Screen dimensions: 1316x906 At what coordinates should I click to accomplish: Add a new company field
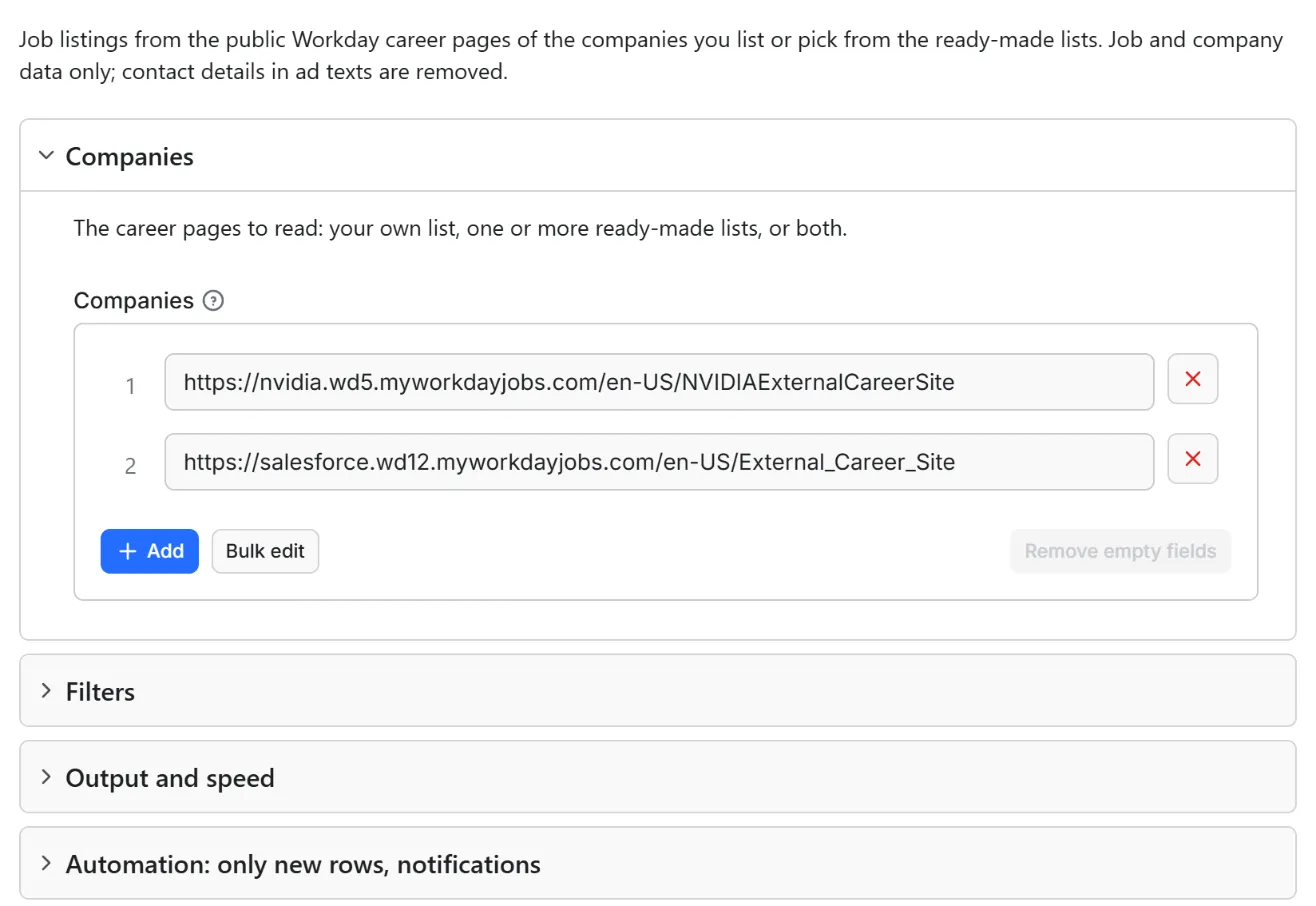click(150, 551)
